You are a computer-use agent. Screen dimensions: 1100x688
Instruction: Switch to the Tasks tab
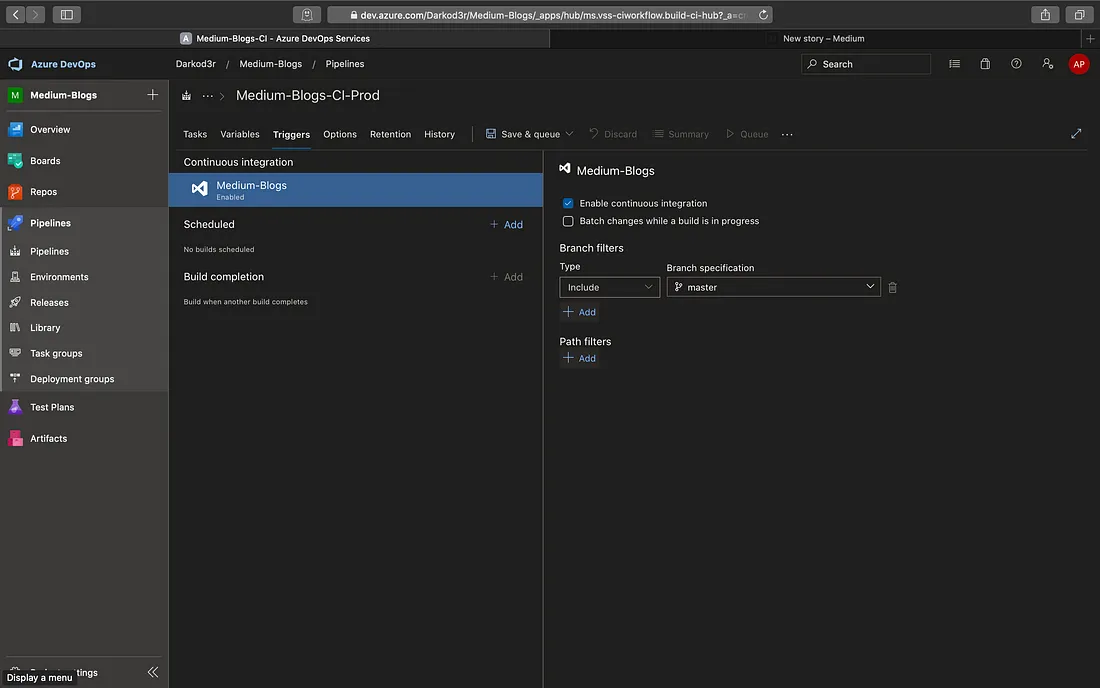tap(195, 134)
